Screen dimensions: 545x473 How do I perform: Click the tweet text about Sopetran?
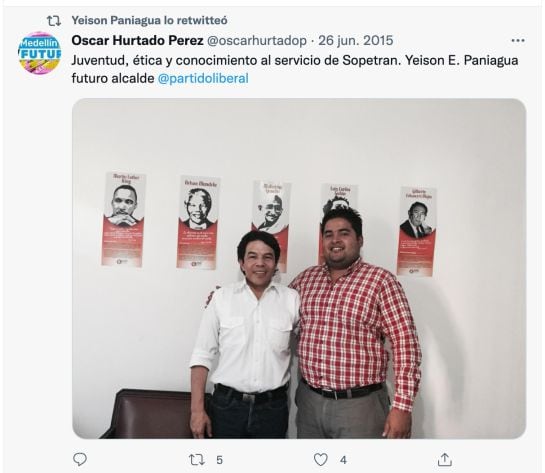(x=295, y=69)
